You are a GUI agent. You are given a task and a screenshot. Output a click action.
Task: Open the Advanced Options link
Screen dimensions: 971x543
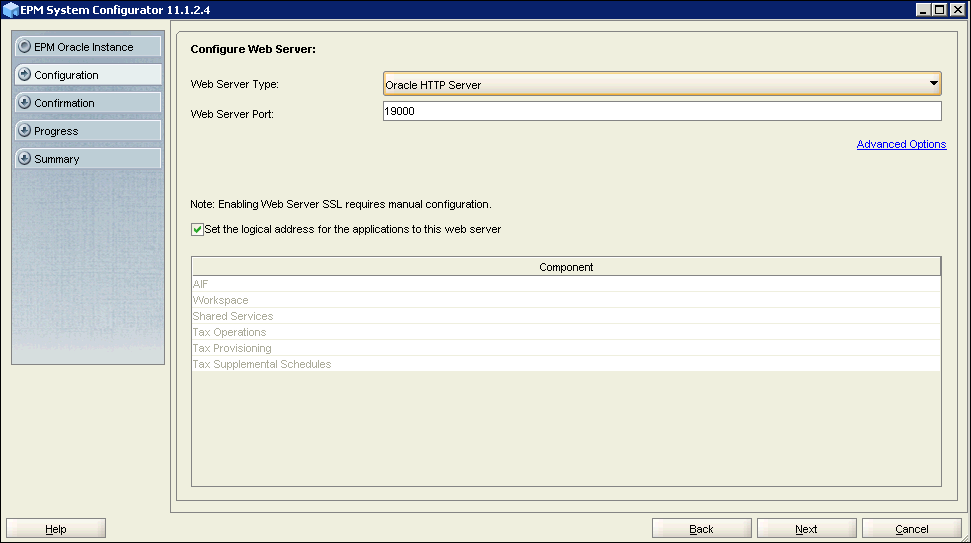[x=901, y=144]
